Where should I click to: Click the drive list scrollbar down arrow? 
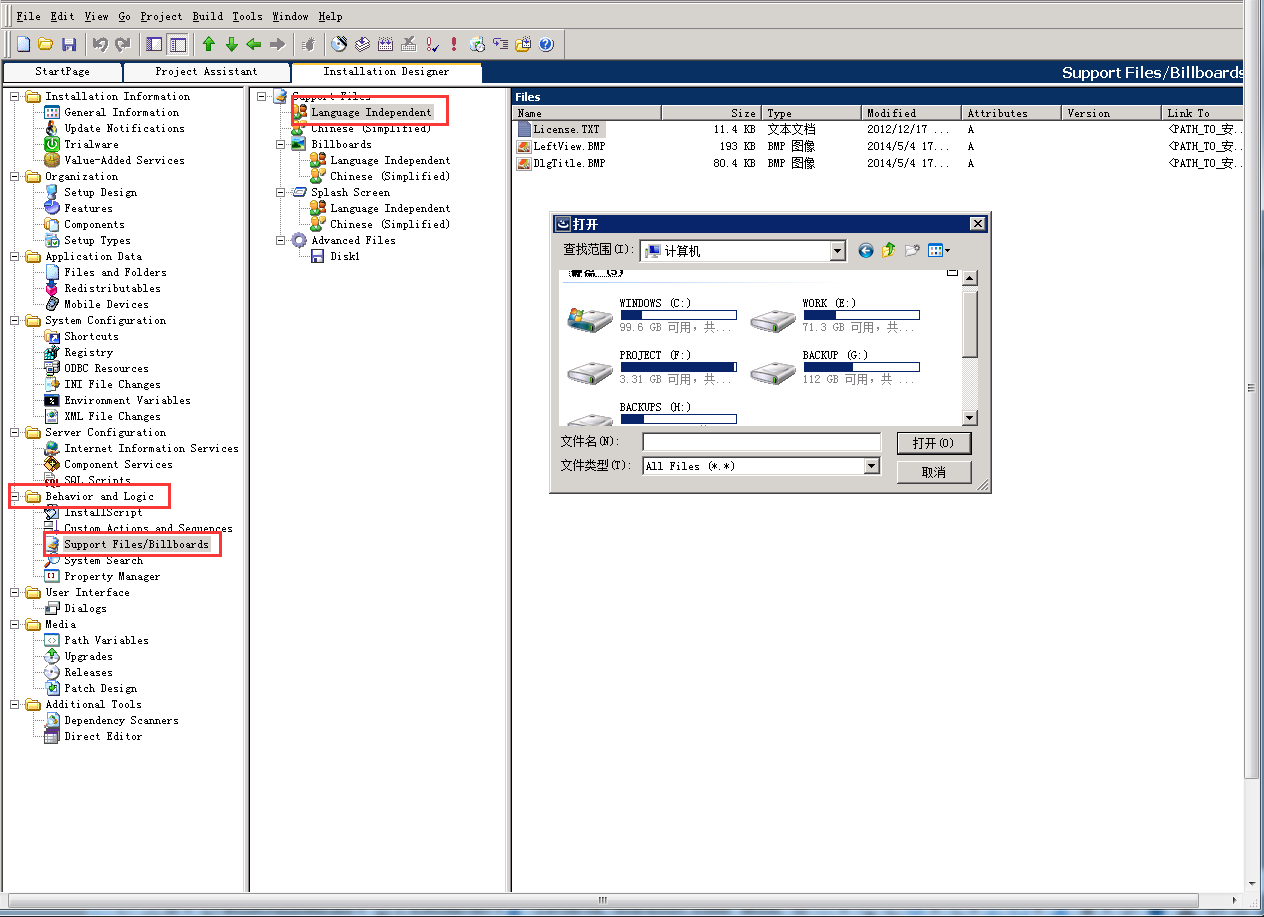pyautogui.click(x=969, y=418)
